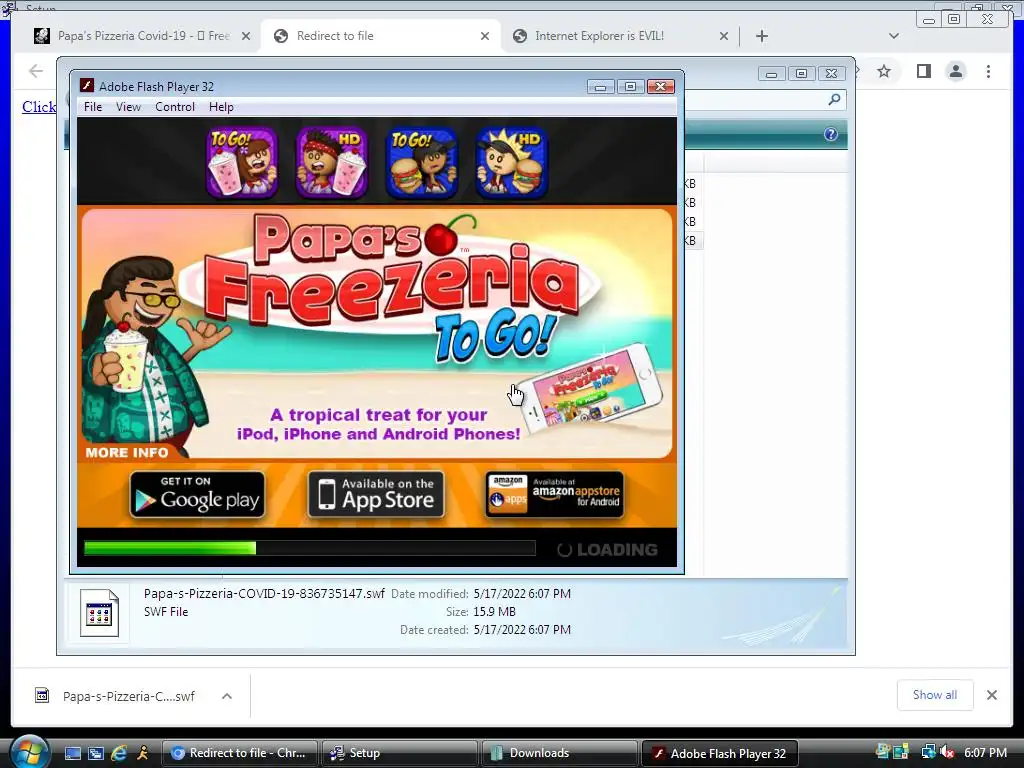Switch to Internet Explorer is EVIL tab
This screenshot has height=768, width=1024.
tap(599, 36)
